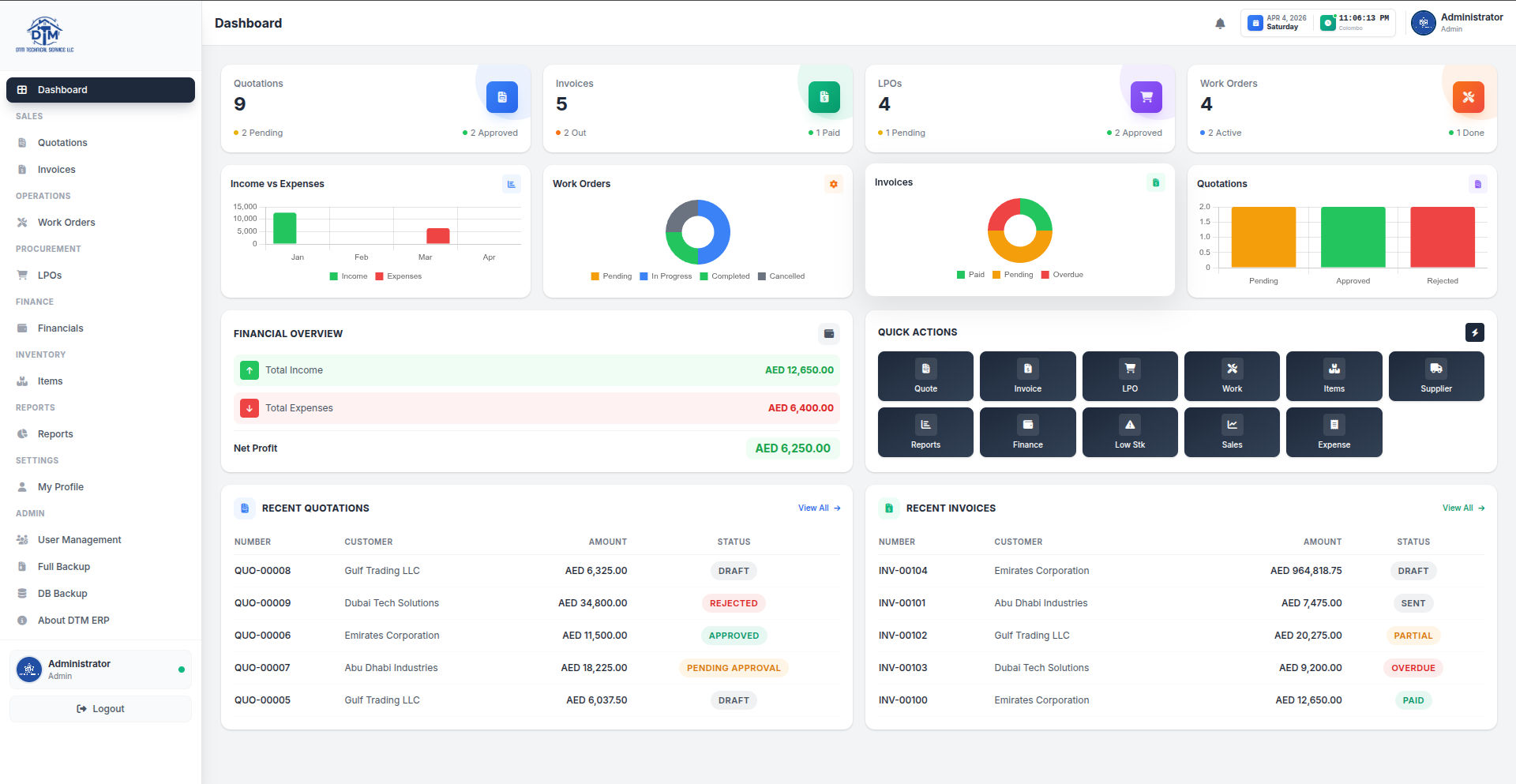Go to Invoices in the sidebar
The height and width of the screenshot is (784, 1516).
(x=100, y=170)
